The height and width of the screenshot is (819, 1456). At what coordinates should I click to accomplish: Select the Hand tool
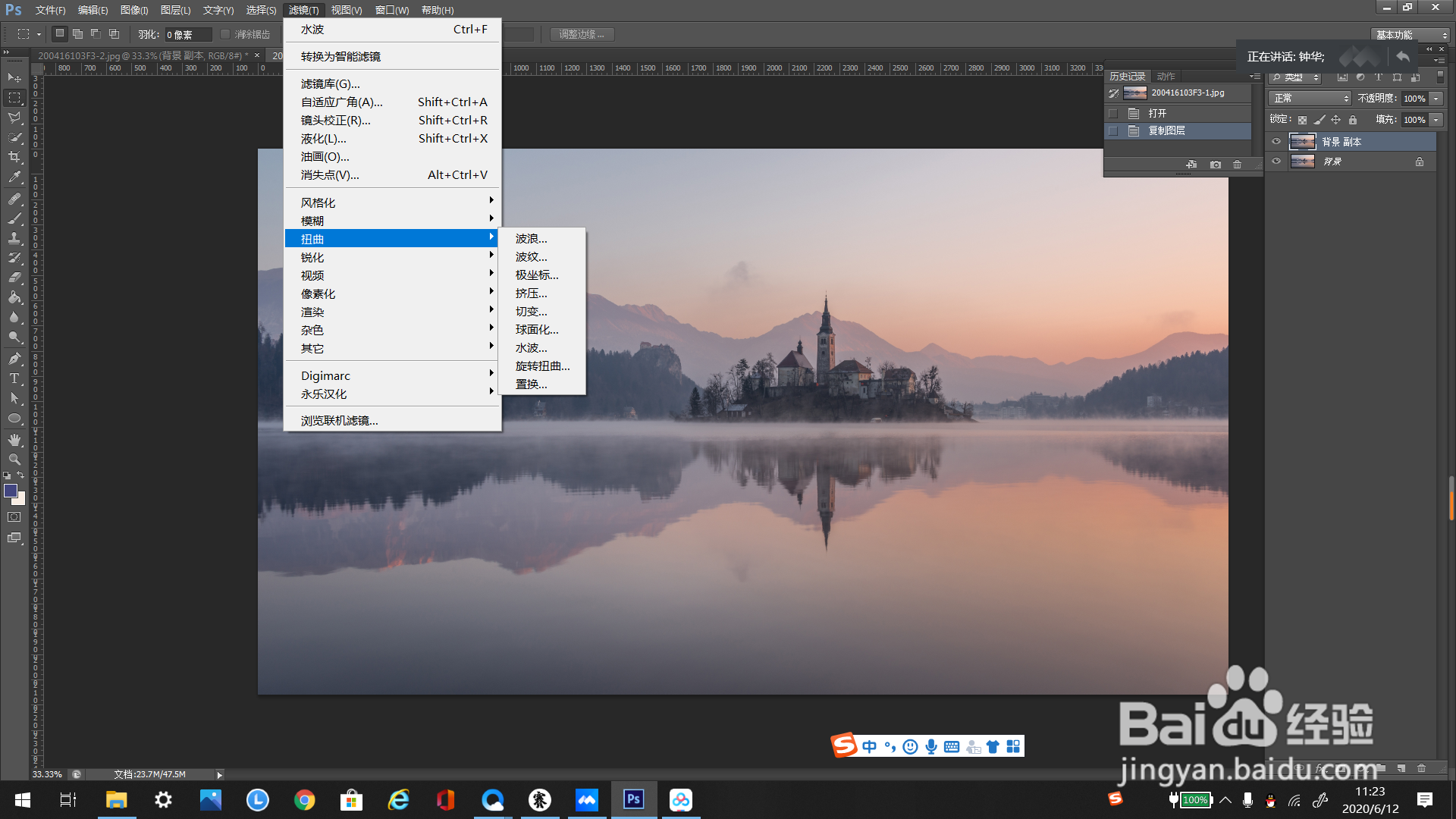[14, 440]
